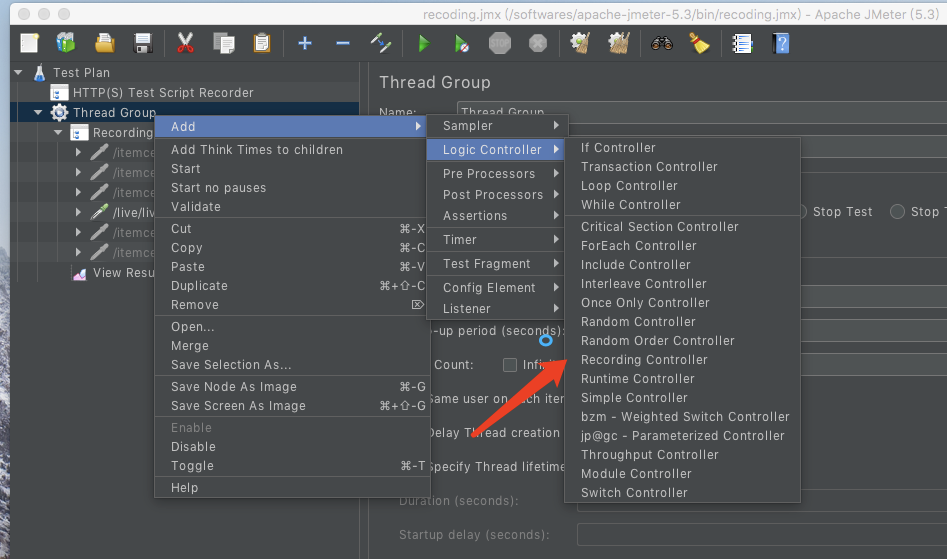Start the test with green play icon
Image resolution: width=947 pixels, height=559 pixels.
[x=424, y=43]
